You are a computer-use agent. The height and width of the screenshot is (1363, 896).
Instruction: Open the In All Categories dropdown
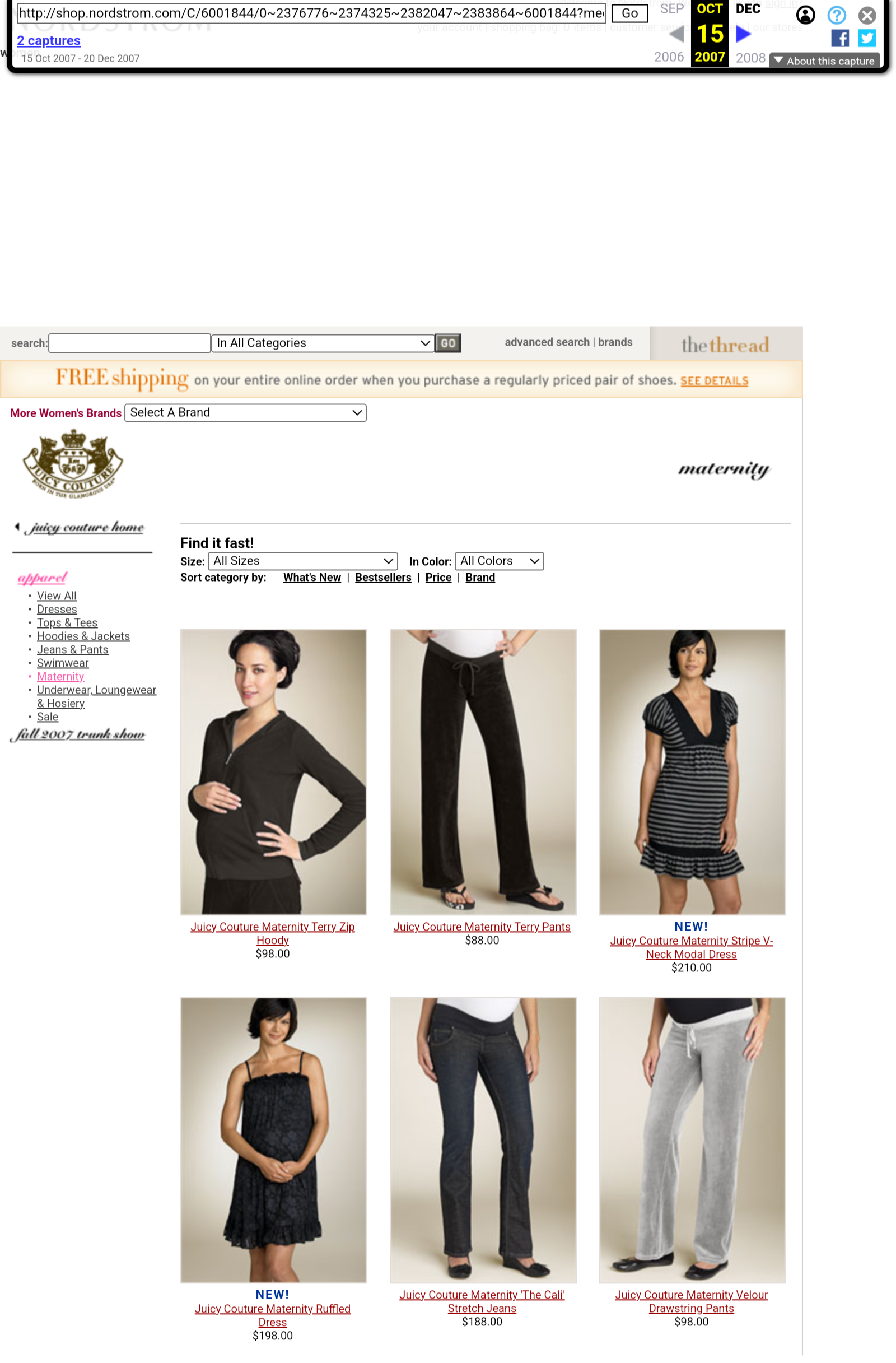click(x=323, y=343)
